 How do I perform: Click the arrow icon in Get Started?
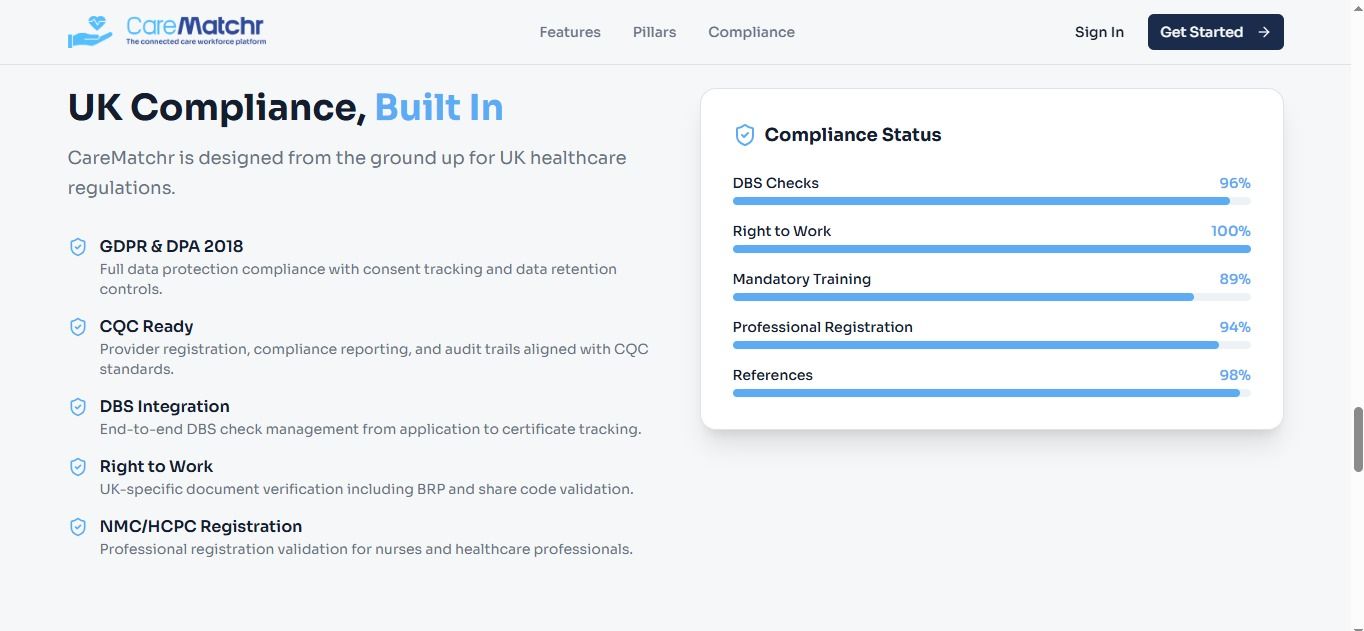[1264, 32]
